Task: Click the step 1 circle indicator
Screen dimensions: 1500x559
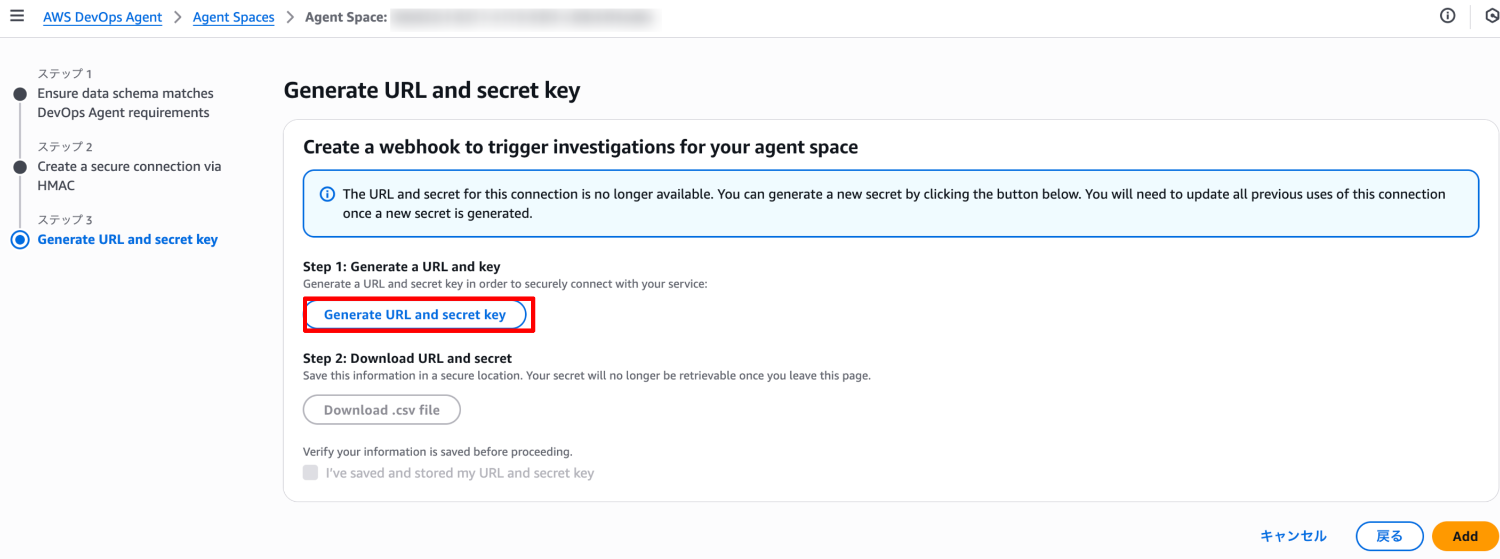Action: point(19,94)
